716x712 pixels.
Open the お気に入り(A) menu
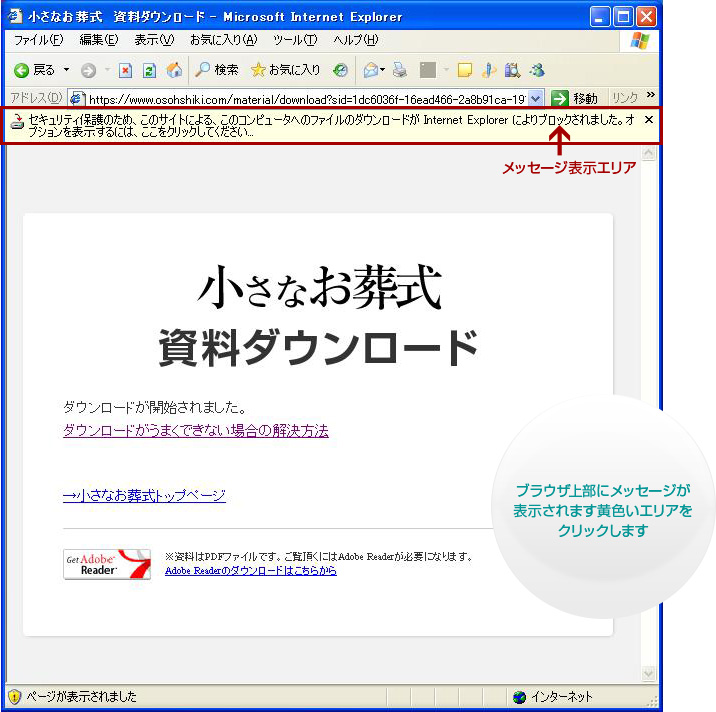[224, 40]
